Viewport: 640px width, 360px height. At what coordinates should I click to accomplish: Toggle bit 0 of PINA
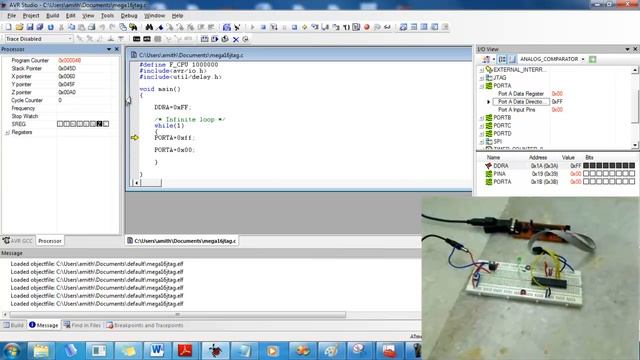tap(632, 173)
